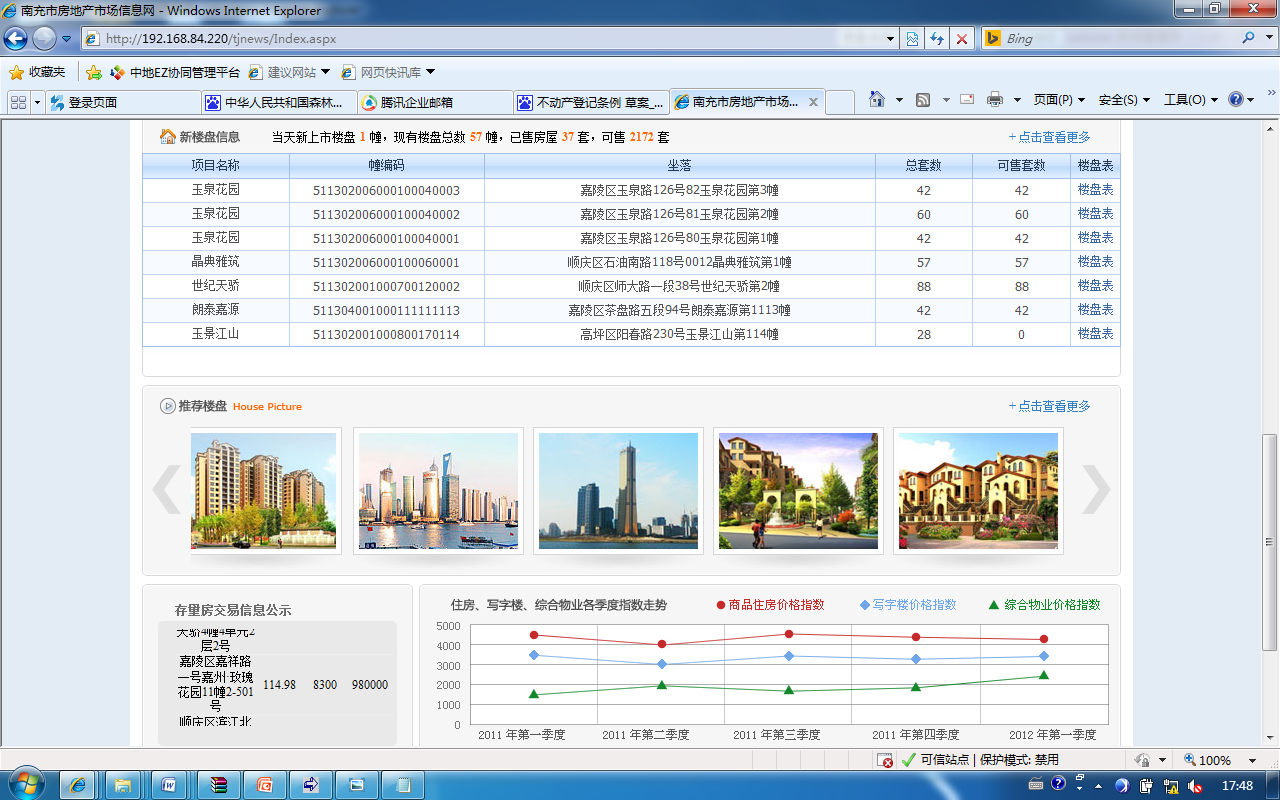Switch to the 腾讯企业邮箱 tab
The width and height of the screenshot is (1280, 800).
[435, 102]
